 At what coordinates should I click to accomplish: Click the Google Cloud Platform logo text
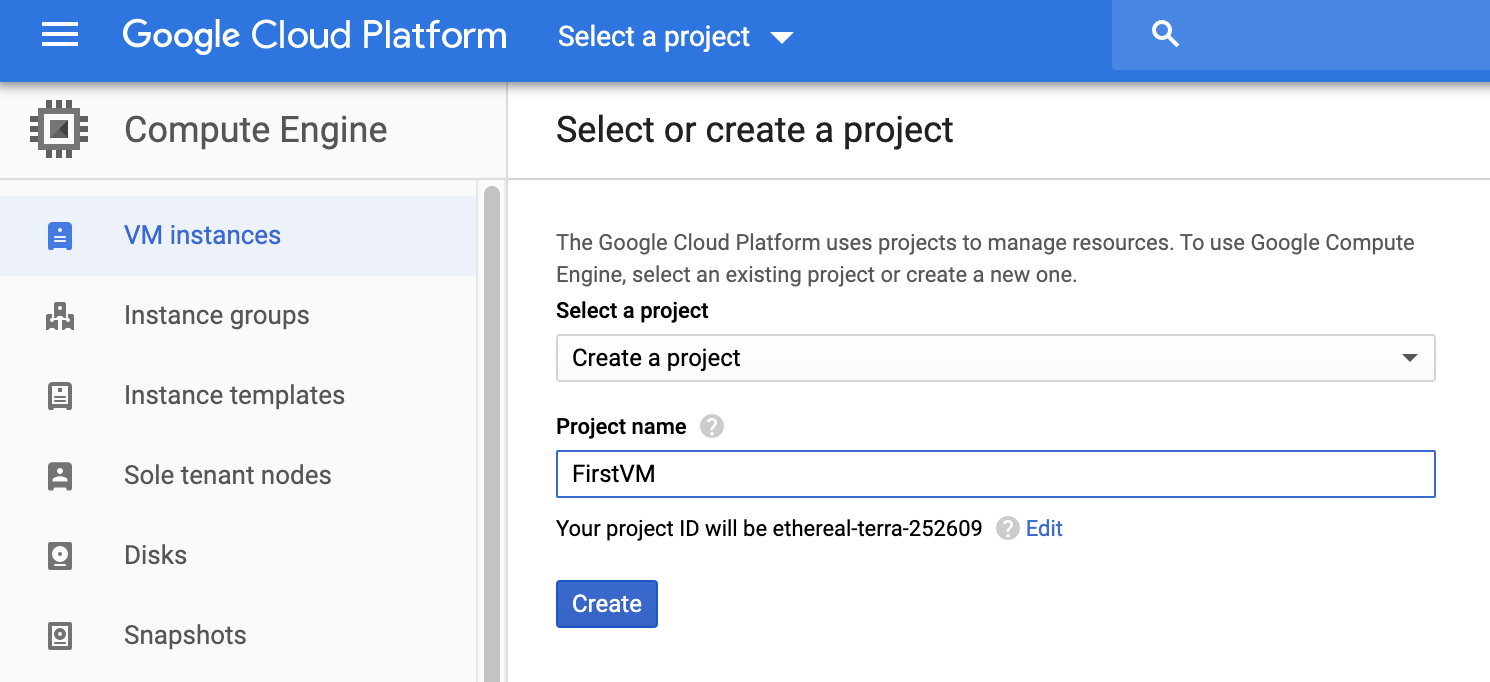point(314,36)
